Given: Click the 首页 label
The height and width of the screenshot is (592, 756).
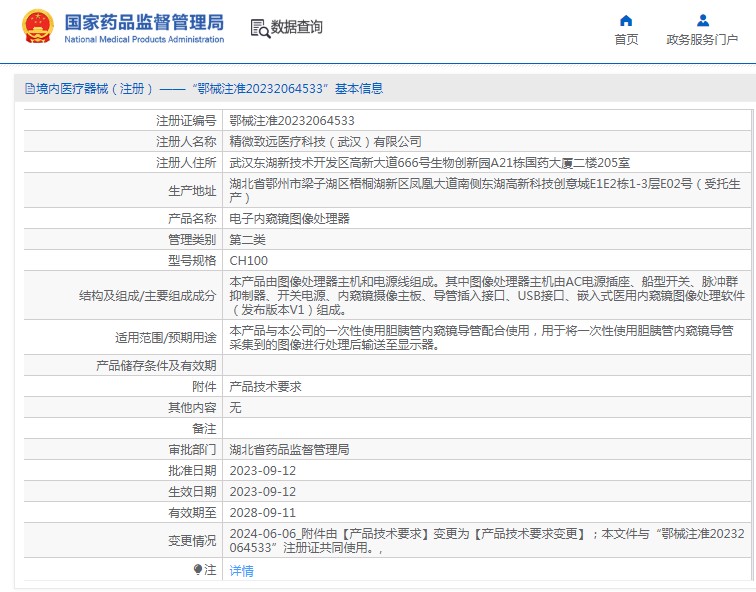Looking at the screenshot, I should pyautogui.click(x=626, y=40).
